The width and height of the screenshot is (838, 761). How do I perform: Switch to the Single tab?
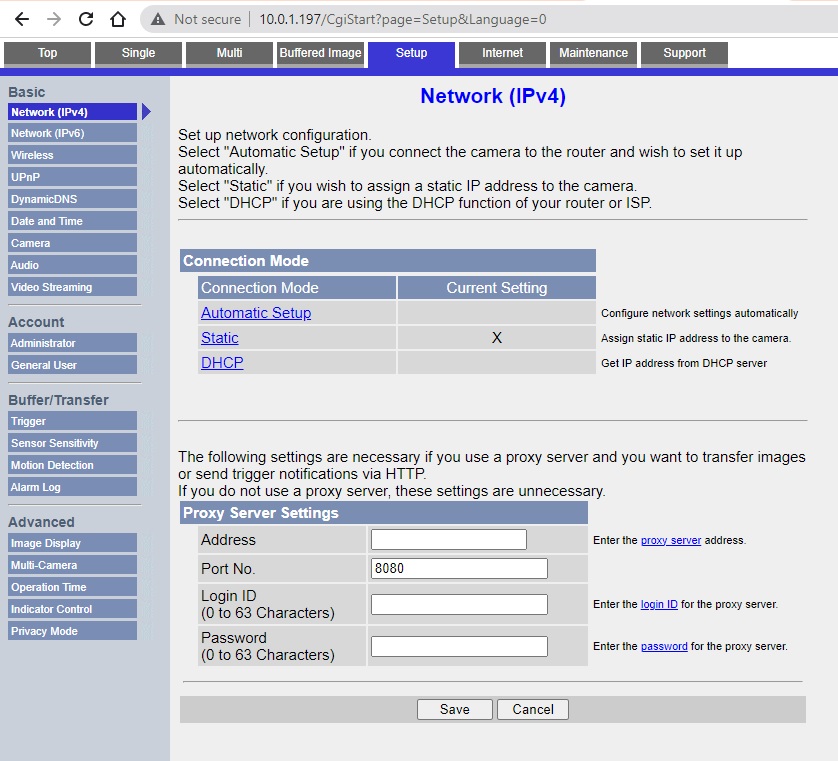point(138,53)
